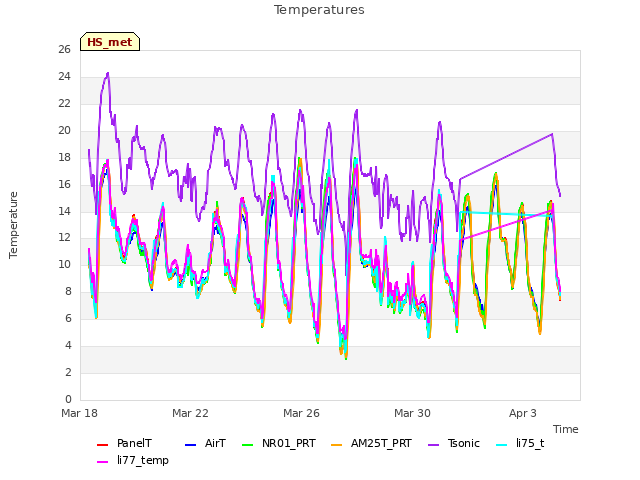Click the red PanelT legend swatch
640x480 pixels.
(102, 444)
